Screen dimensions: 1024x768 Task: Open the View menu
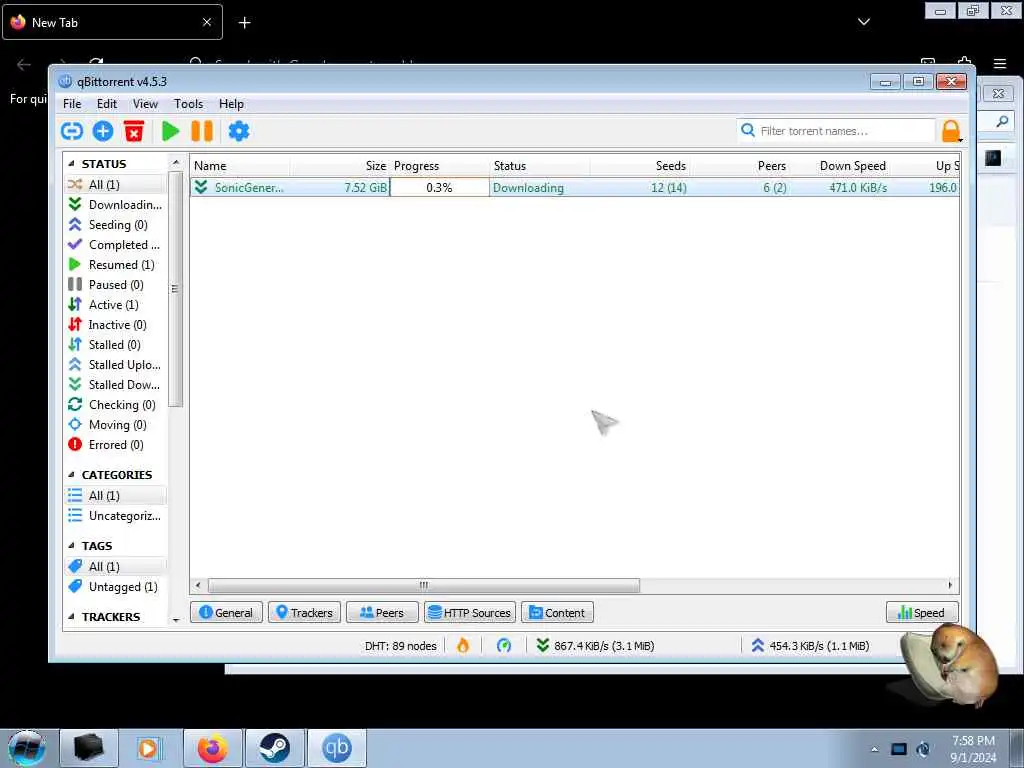point(145,104)
